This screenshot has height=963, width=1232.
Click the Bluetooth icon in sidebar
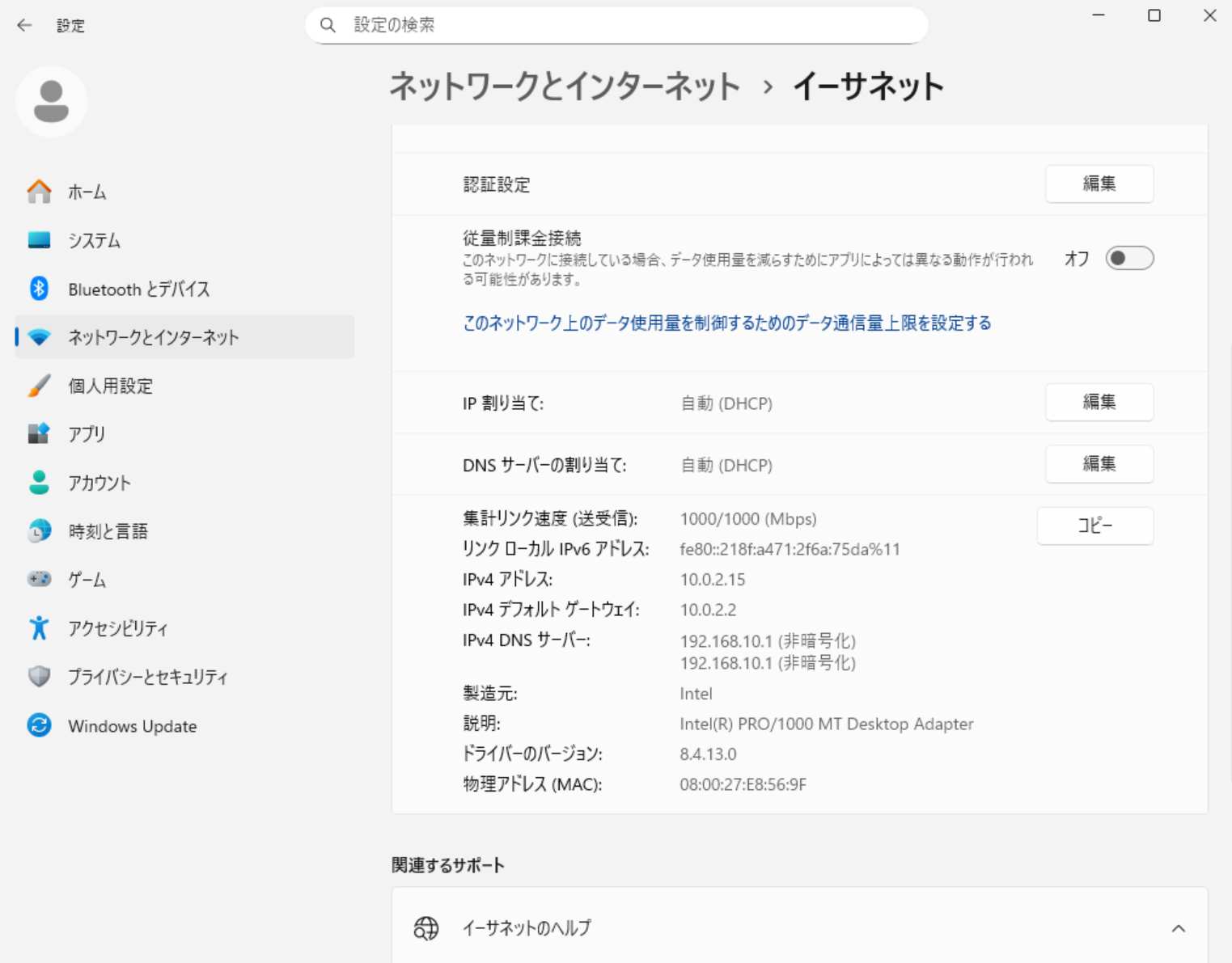click(x=39, y=289)
